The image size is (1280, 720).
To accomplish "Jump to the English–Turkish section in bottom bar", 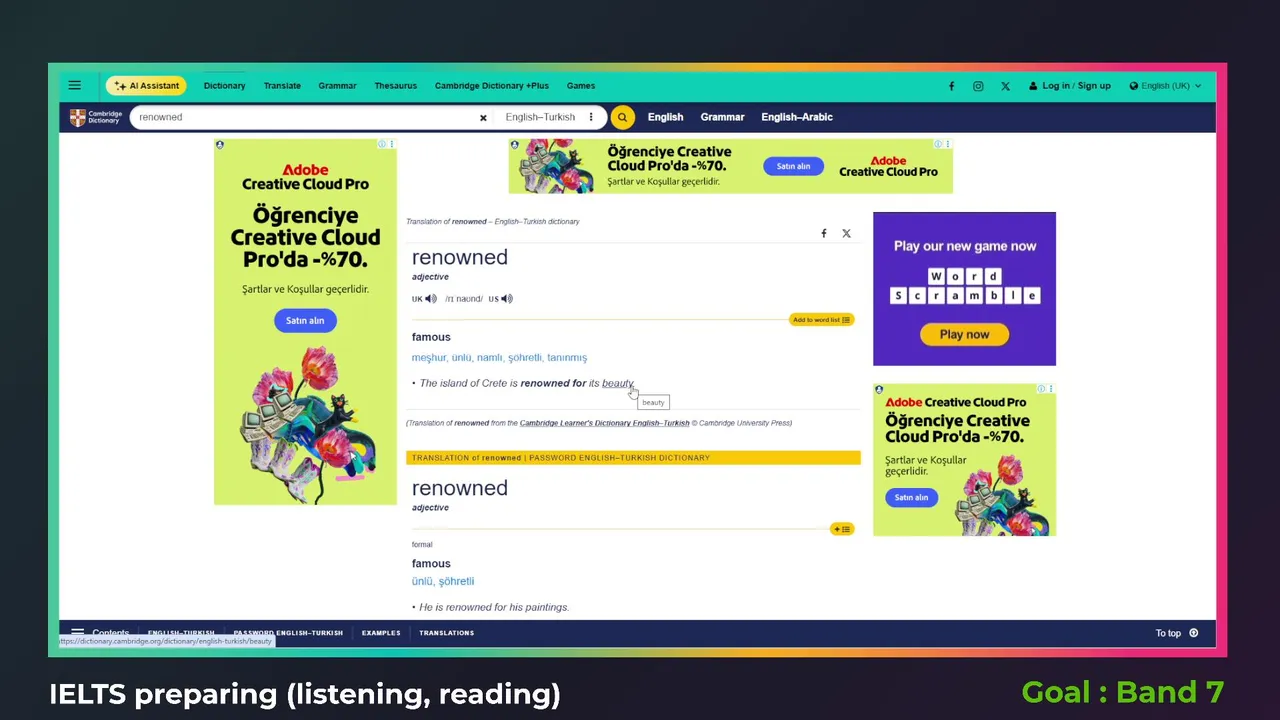I will [x=181, y=633].
